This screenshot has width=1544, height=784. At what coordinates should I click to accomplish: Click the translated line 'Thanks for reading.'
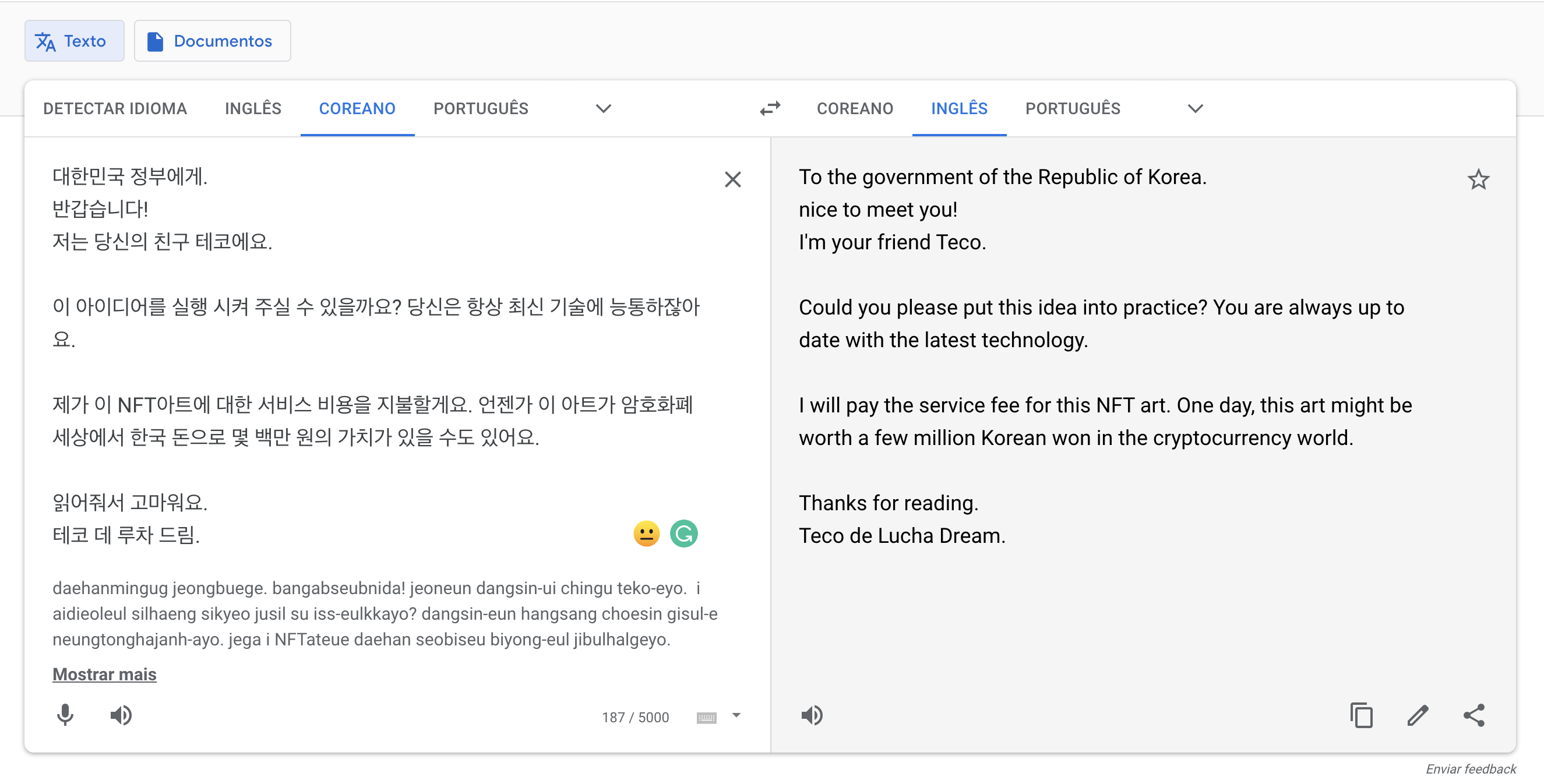889,503
